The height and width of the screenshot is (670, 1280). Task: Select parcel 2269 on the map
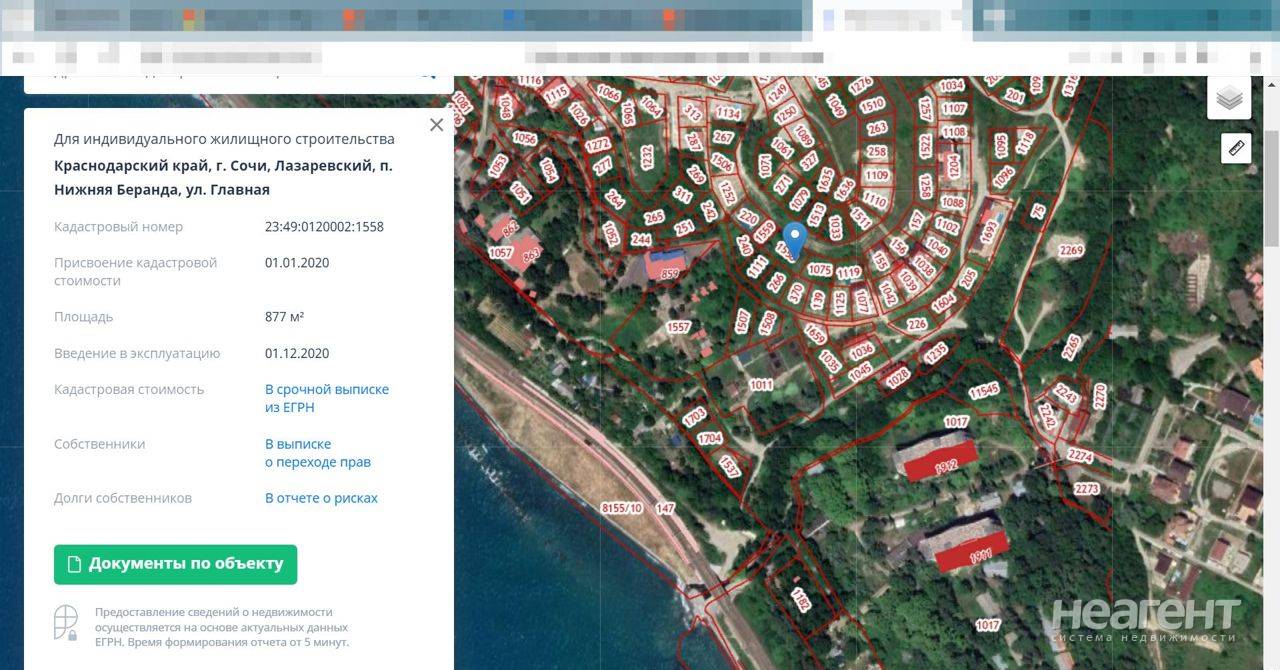1071,249
